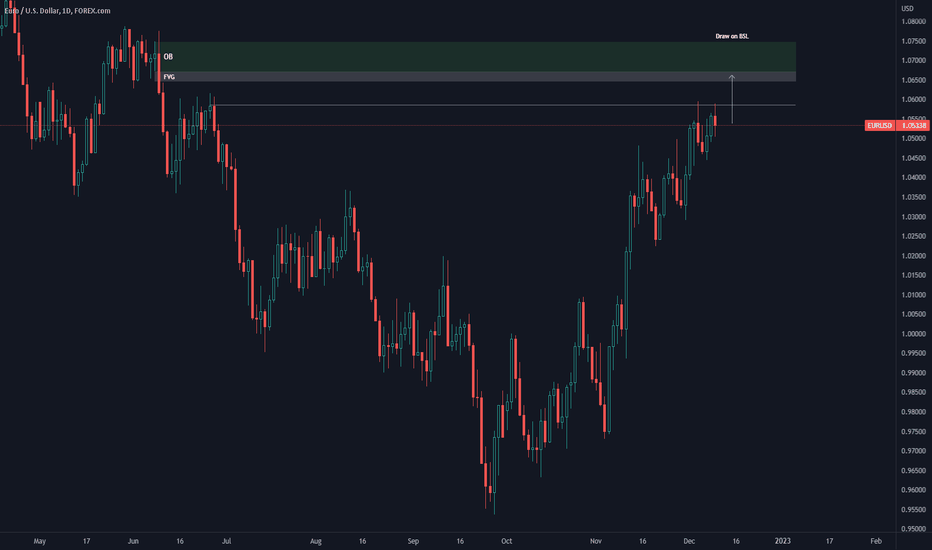Click the 0.97000 price axis label
Screen dimensions: 932x550
tap(914, 451)
